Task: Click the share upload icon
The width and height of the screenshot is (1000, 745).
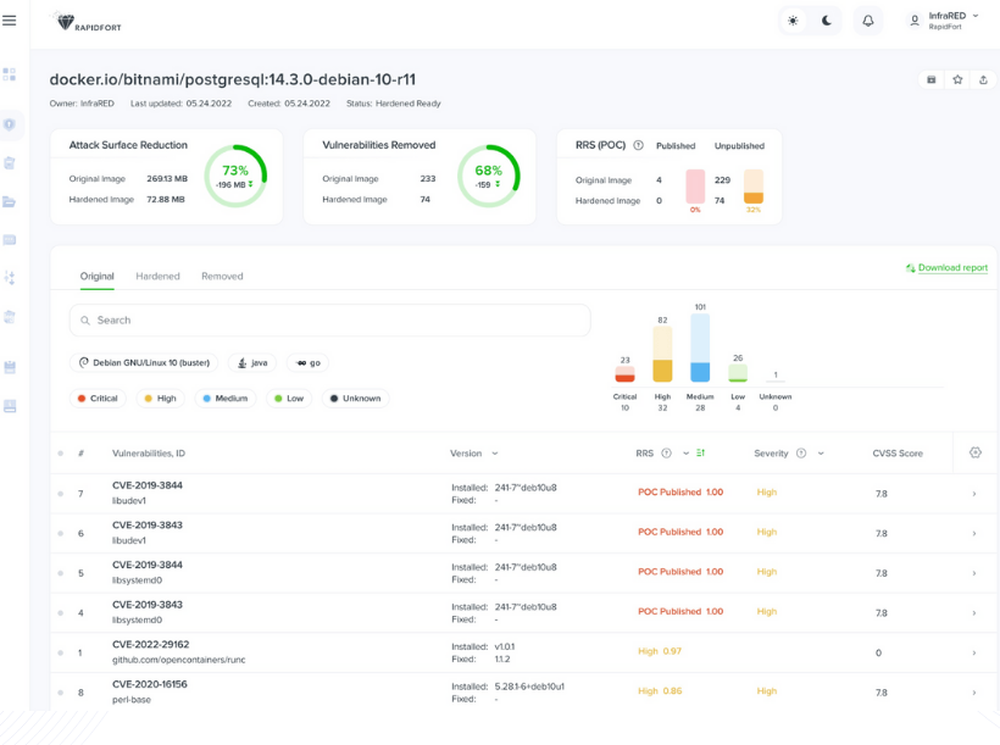Action: click(983, 80)
